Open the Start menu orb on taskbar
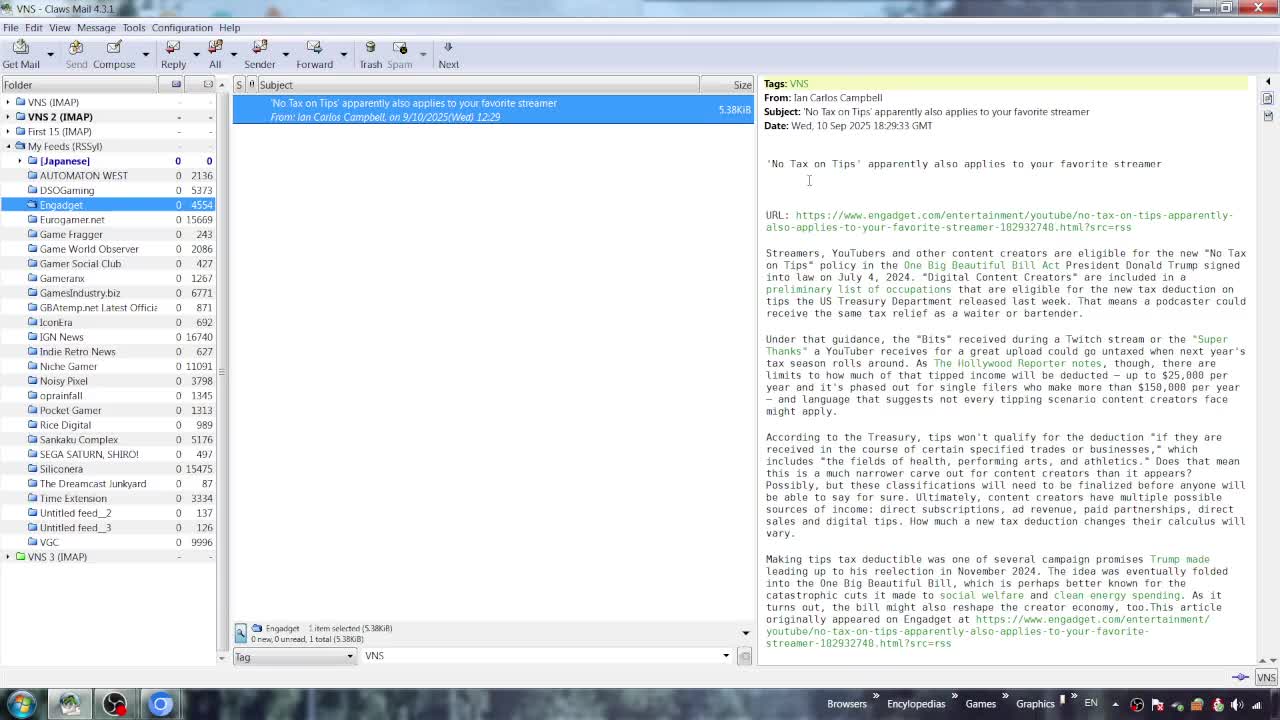Image resolution: width=1280 pixels, height=720 pixels. tap(21, 704)
